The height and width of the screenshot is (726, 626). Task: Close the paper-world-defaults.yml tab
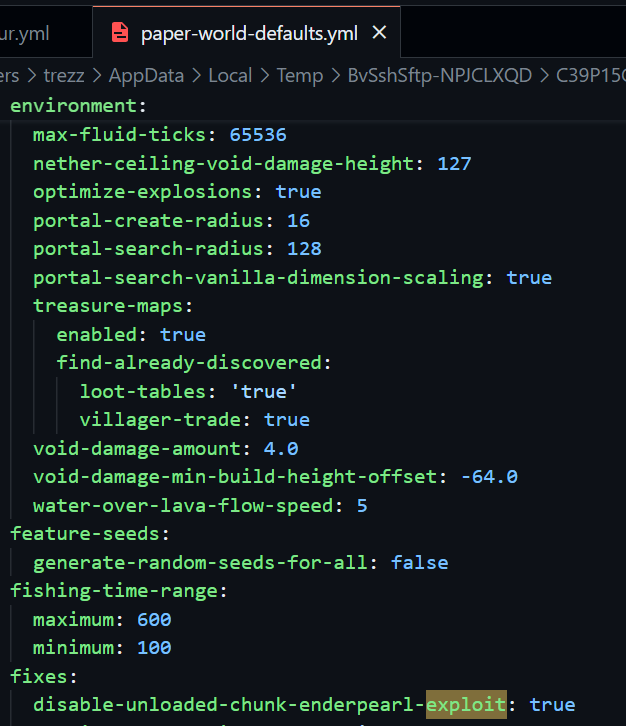[x=379, y=33]
